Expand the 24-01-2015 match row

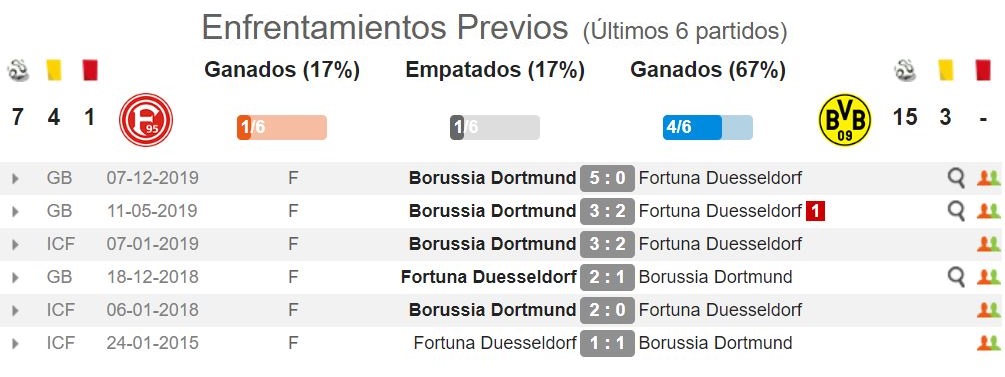pos(15,344)
